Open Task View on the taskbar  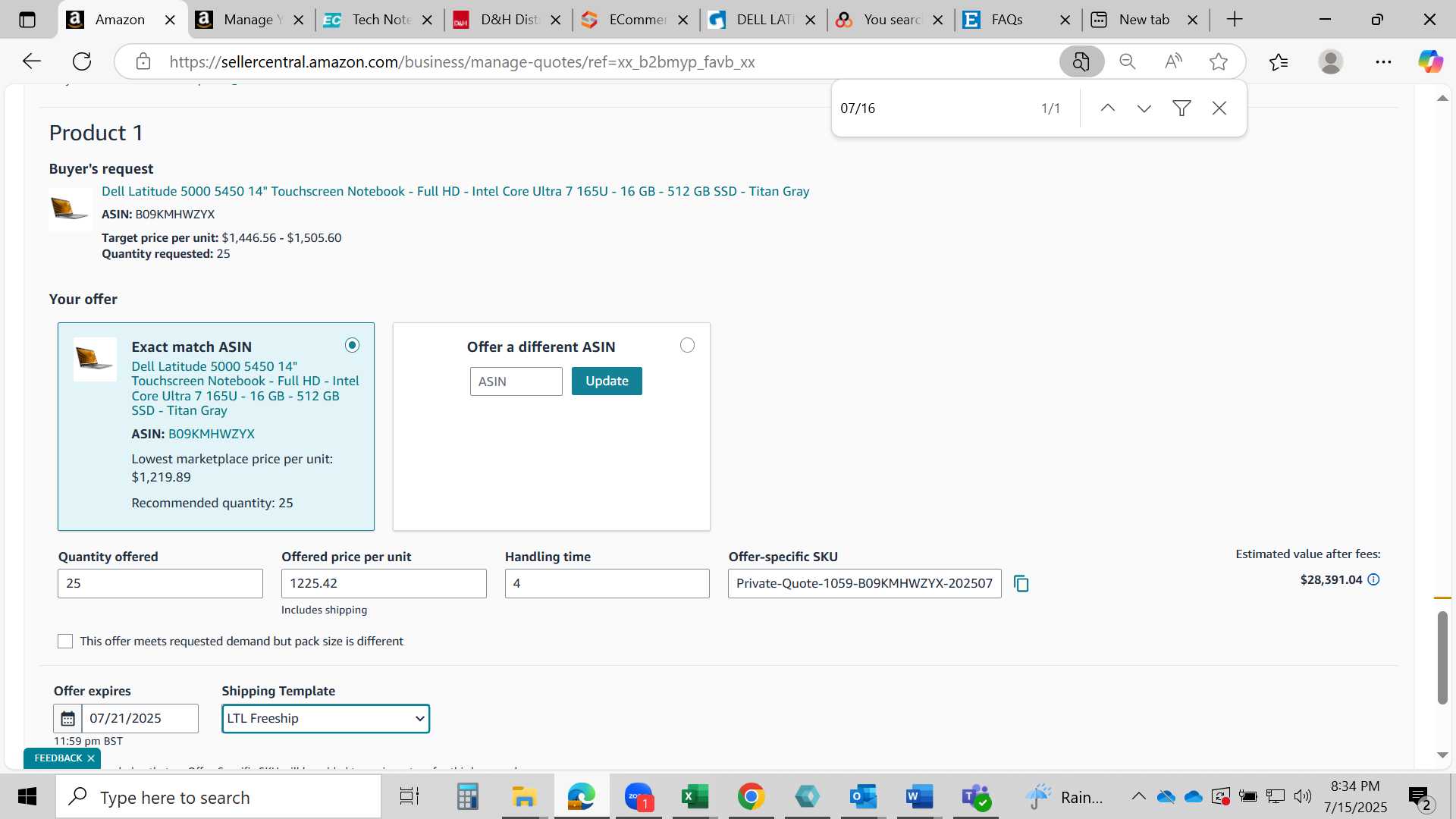(409, 797)
